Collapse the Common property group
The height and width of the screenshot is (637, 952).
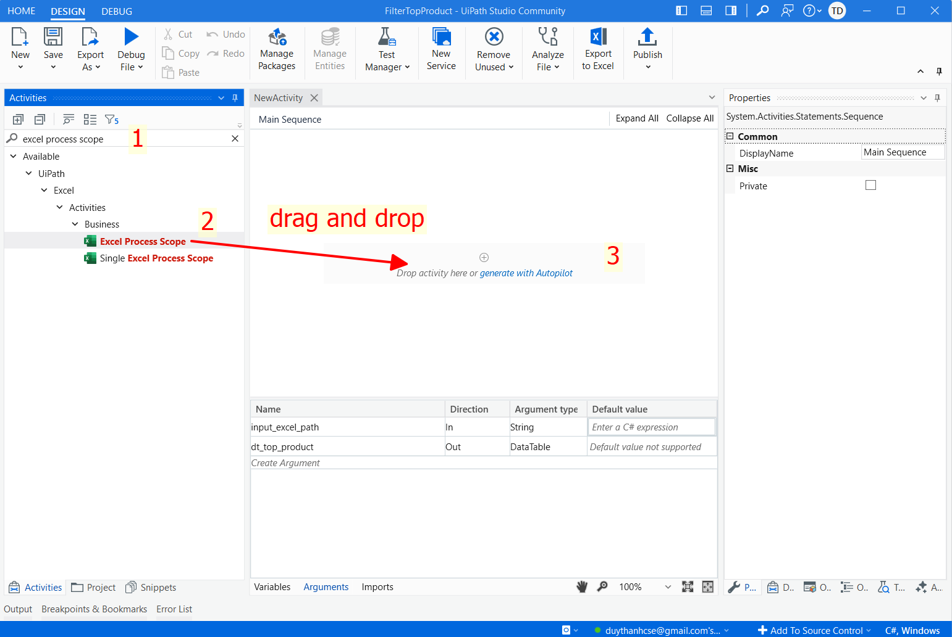click(730, 137)
